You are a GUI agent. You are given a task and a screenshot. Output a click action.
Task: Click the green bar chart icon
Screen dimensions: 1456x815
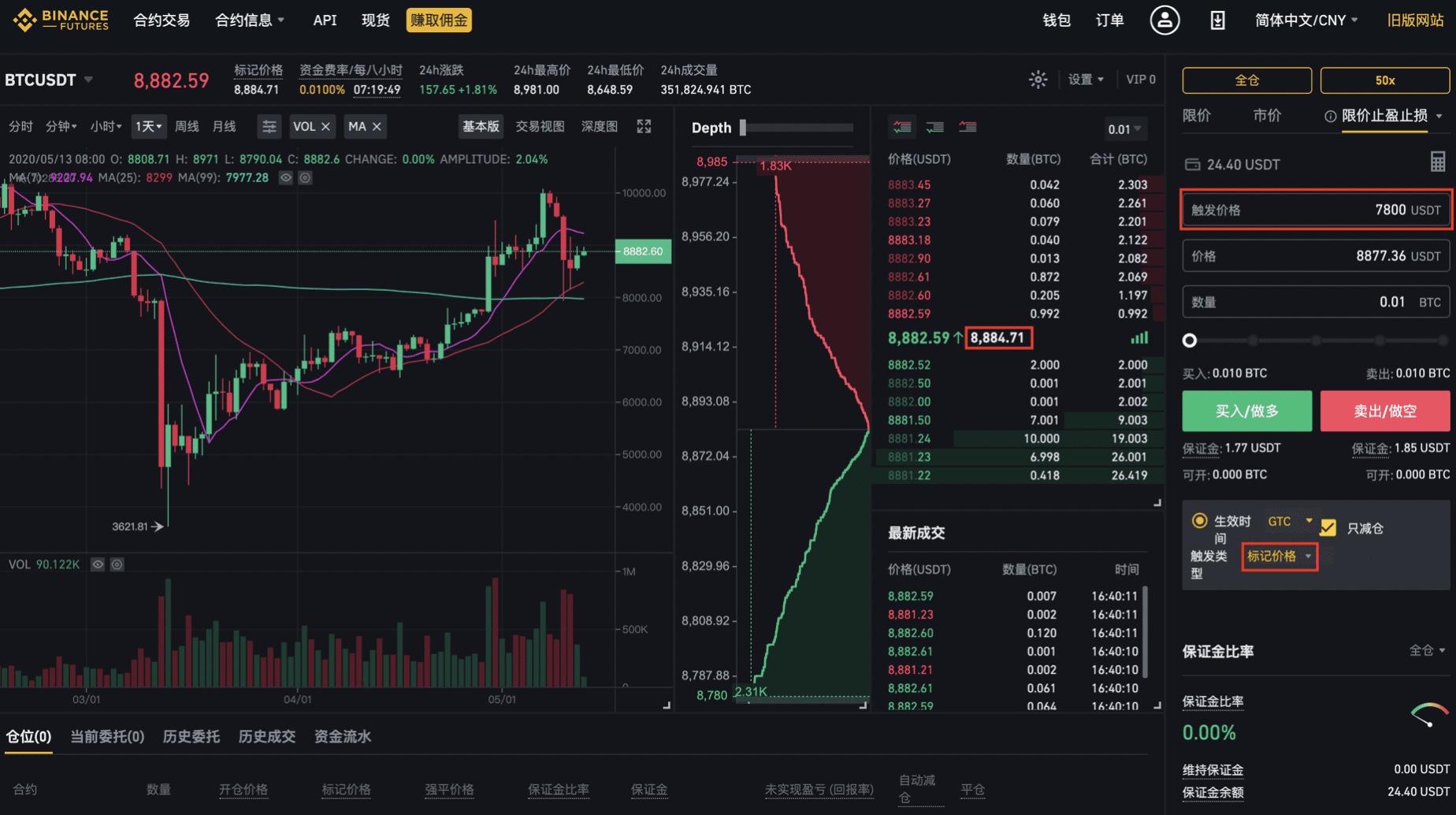pyautogui.click(x=1139, y=338)
